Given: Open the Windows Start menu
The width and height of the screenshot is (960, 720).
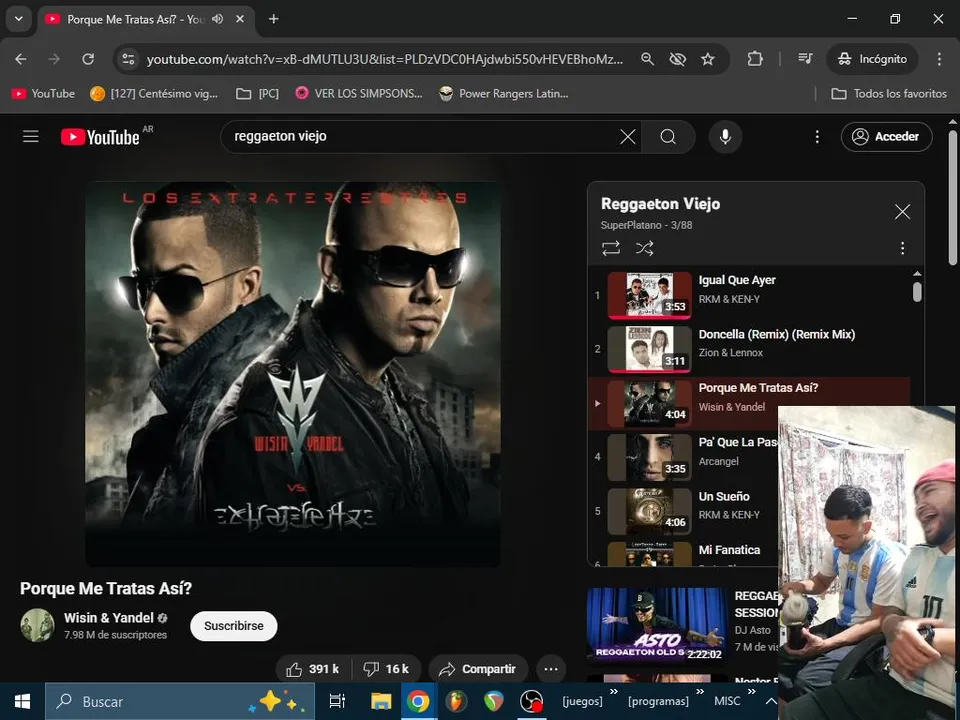Looking at the screenshot, I should pyautogui.click(x=22, y=702).
